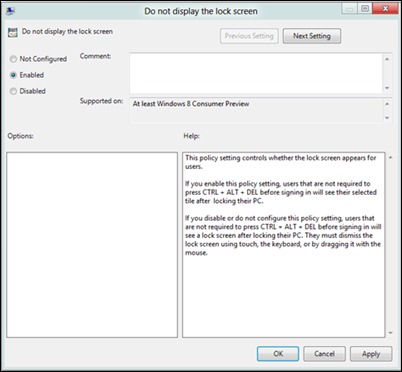Click the Previous Setting button
The height and width of the screenshot is (372, 402).
pyautogui.click(x=249, y=36)
